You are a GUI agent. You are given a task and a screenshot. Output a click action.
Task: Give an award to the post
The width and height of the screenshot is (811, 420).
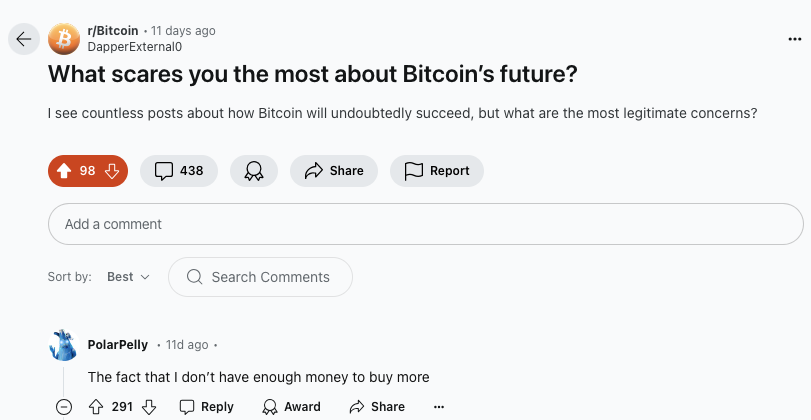point(254,171)
